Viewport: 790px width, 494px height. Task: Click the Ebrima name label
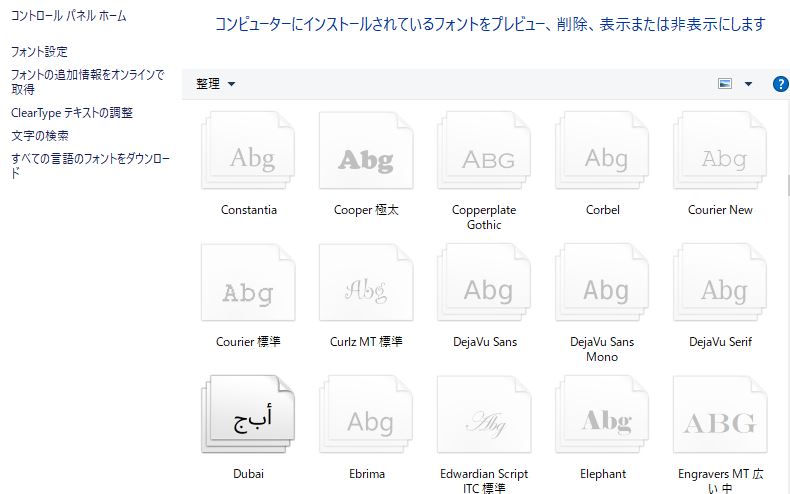(x=367, y=474)
